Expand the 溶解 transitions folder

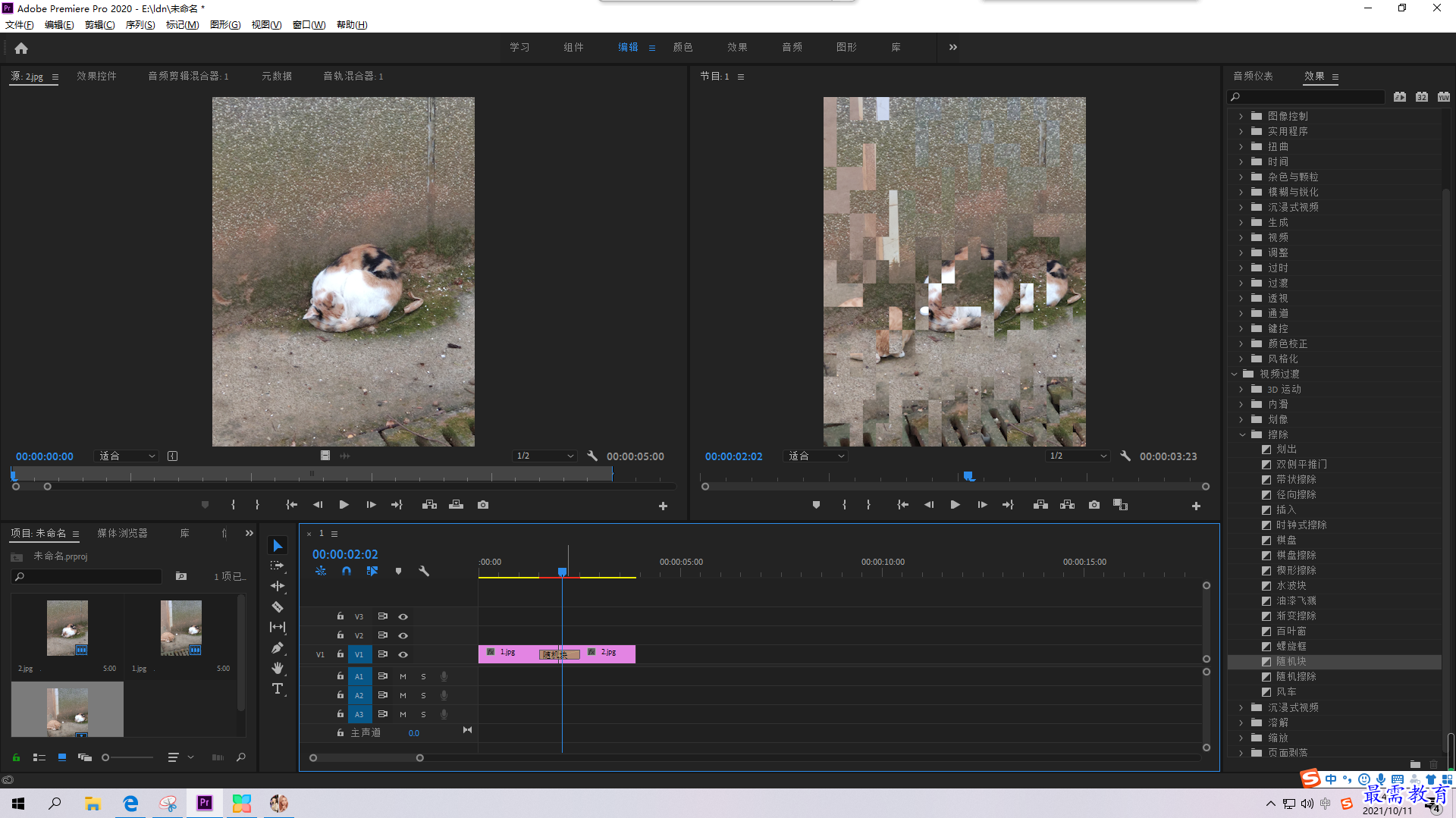tap(1241, 722)
